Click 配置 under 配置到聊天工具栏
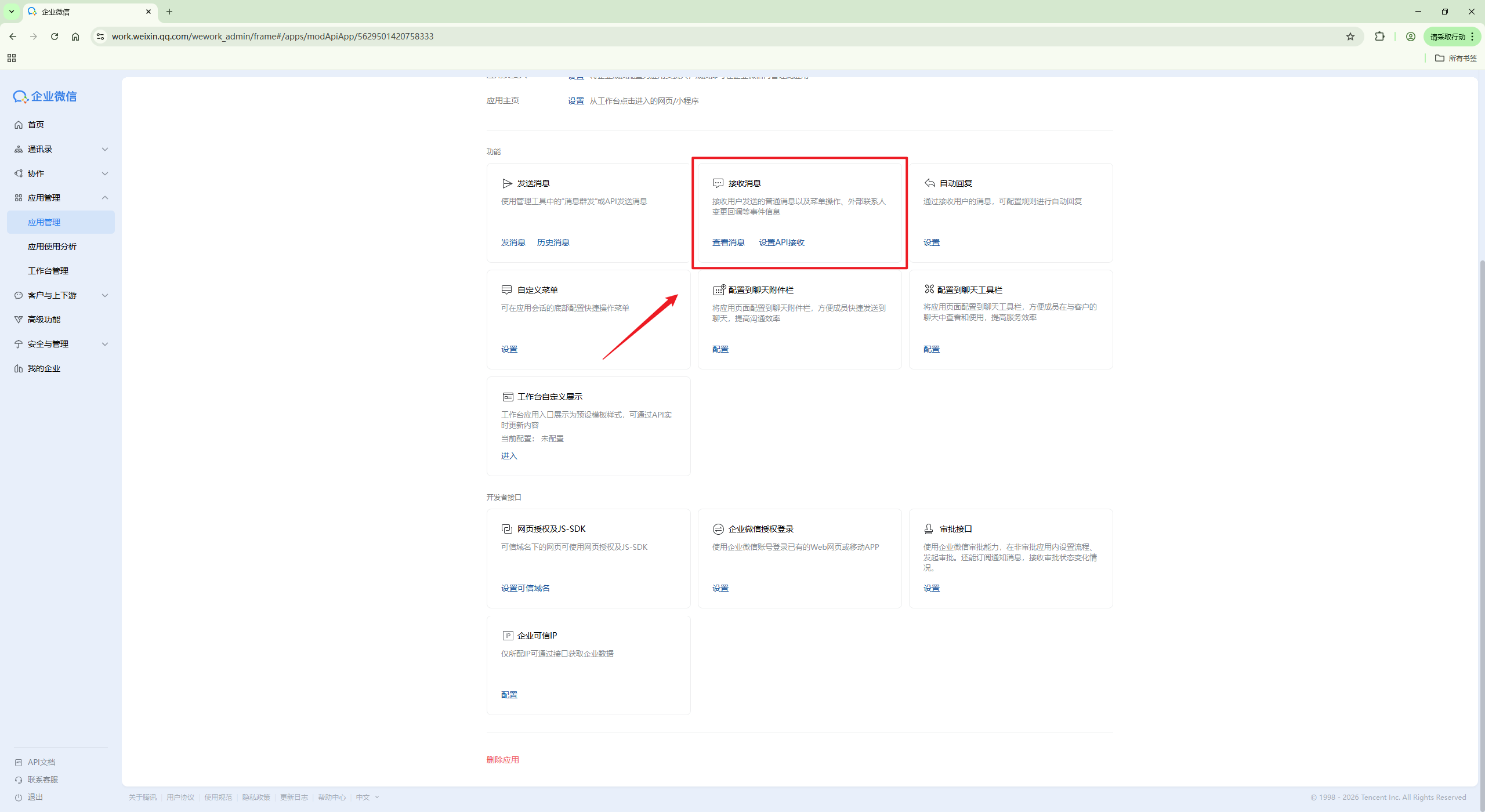The width and height of the screenshot is (1485, 812). [932, 349]
